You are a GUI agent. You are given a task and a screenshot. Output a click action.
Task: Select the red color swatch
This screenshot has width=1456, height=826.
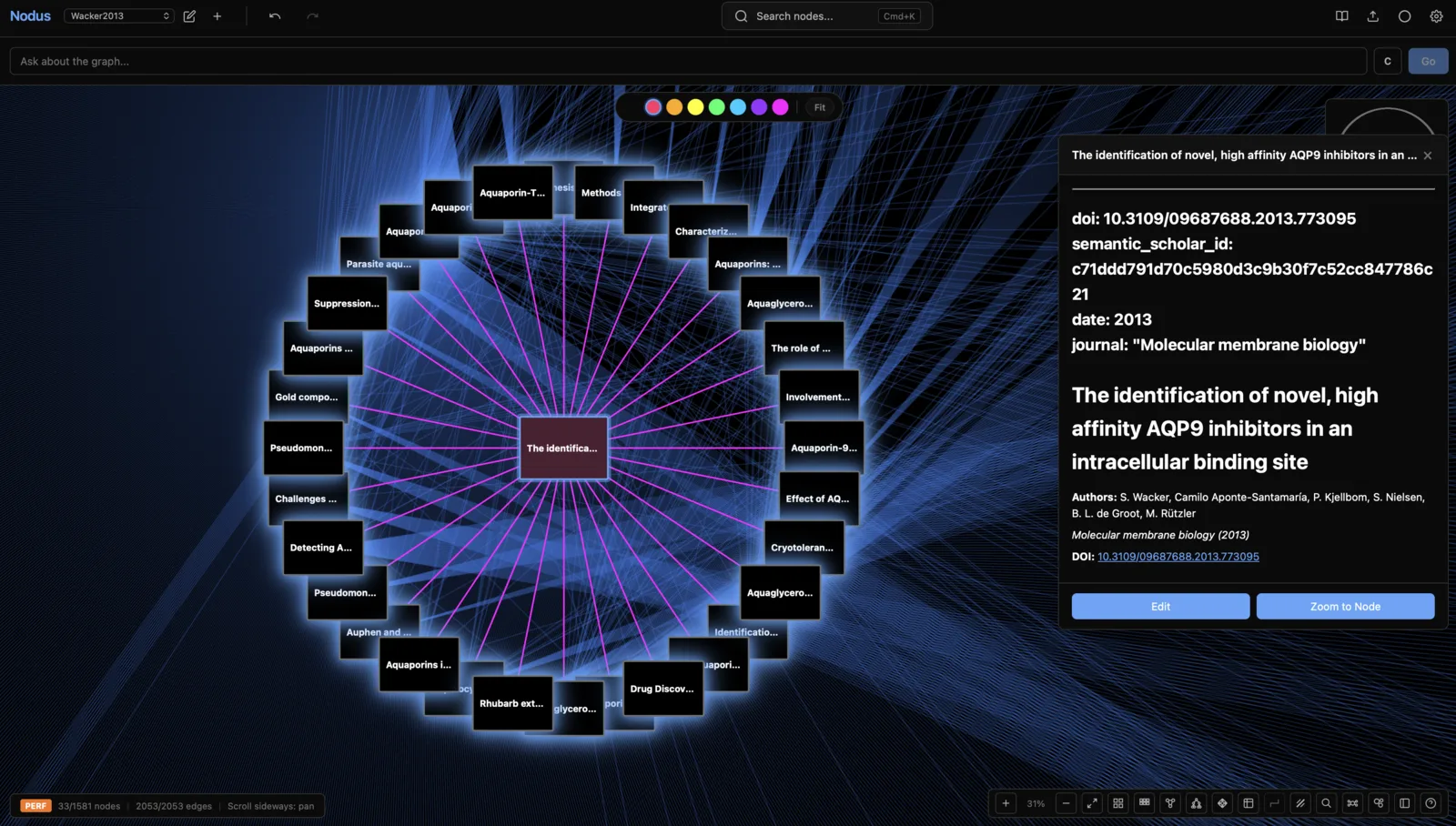coord(652,107)
